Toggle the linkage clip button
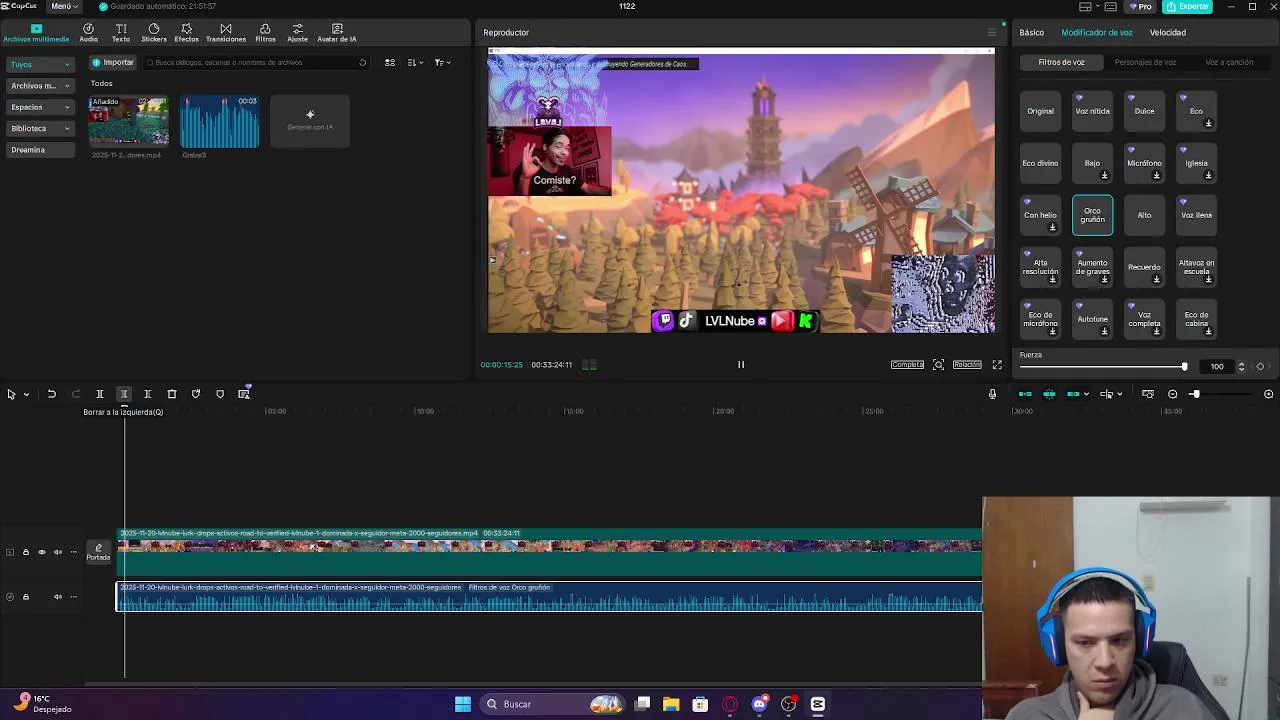Image resolution: width=1280 pixels, height=720 pixels. [1073, 394]
